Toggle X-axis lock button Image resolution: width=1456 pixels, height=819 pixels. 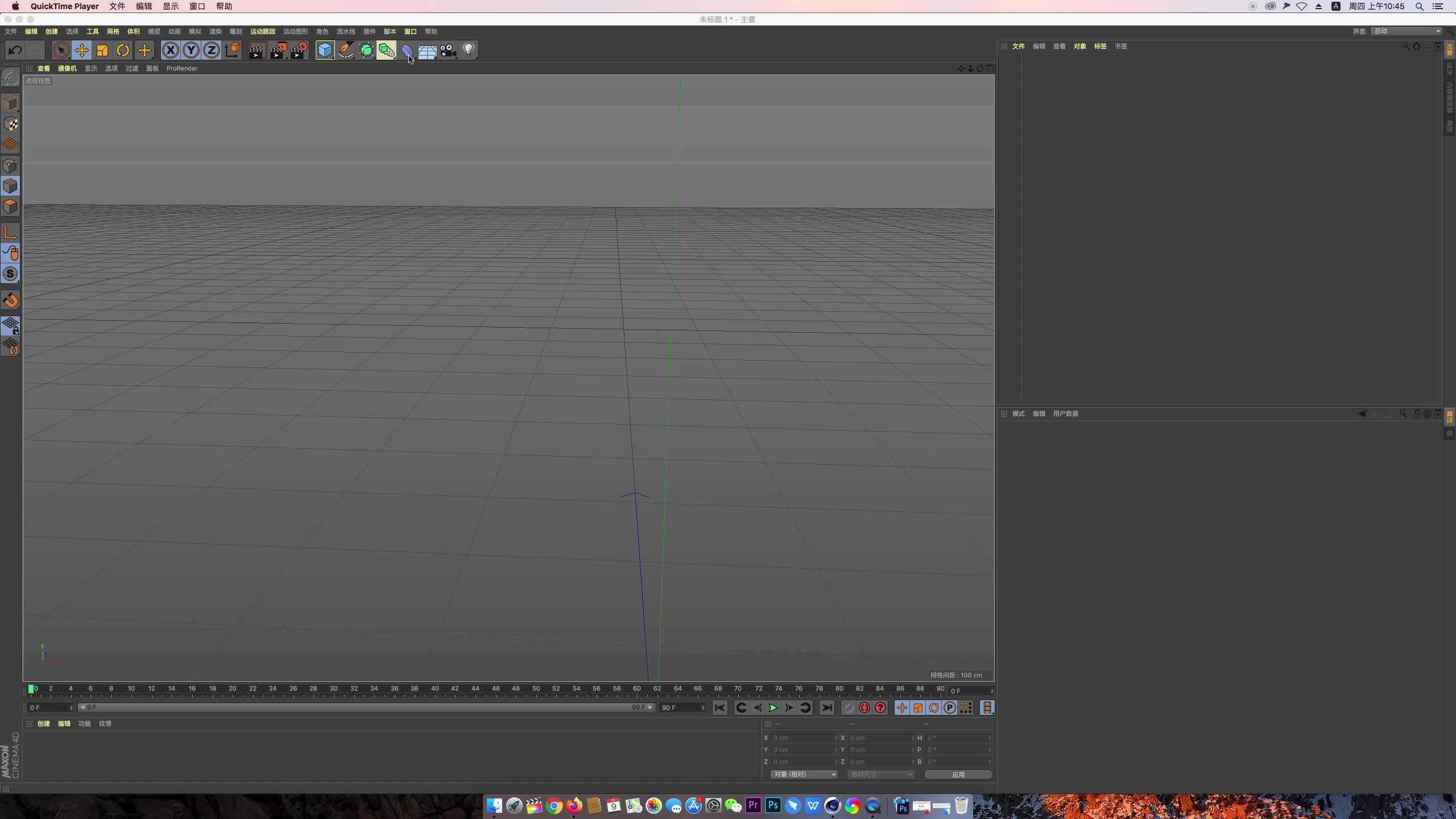coord(170,51)
